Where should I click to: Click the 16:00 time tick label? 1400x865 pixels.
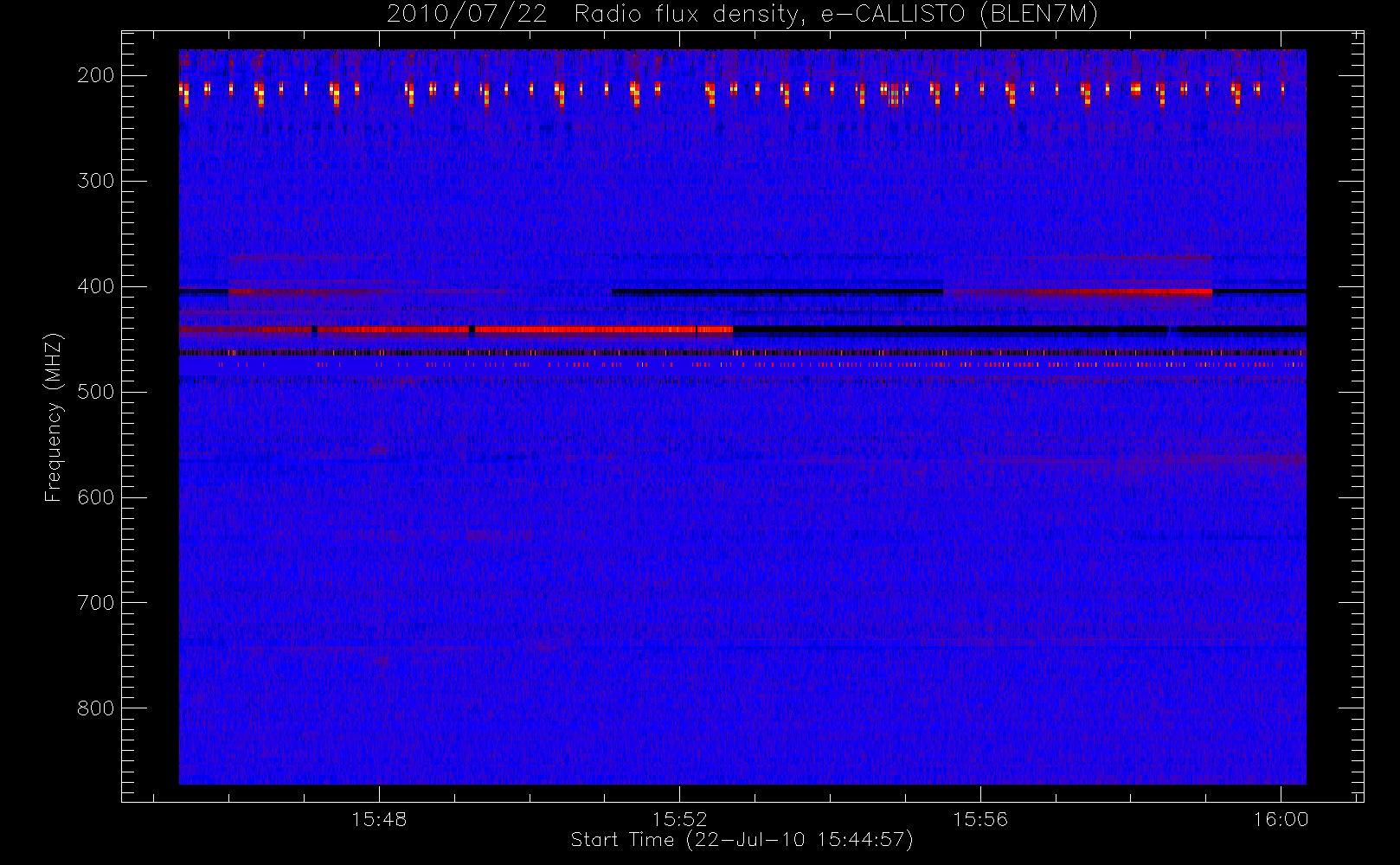click(x=1281, y=819)
